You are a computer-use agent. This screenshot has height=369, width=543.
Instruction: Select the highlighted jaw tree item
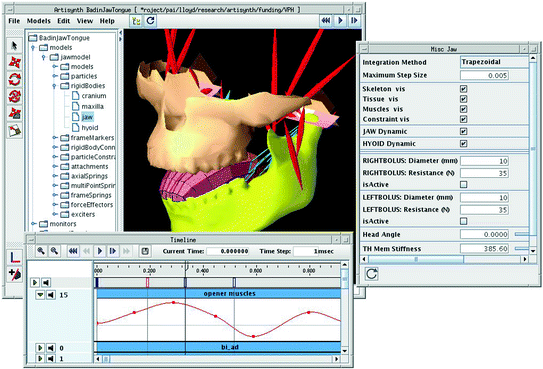tap(87, 117)
